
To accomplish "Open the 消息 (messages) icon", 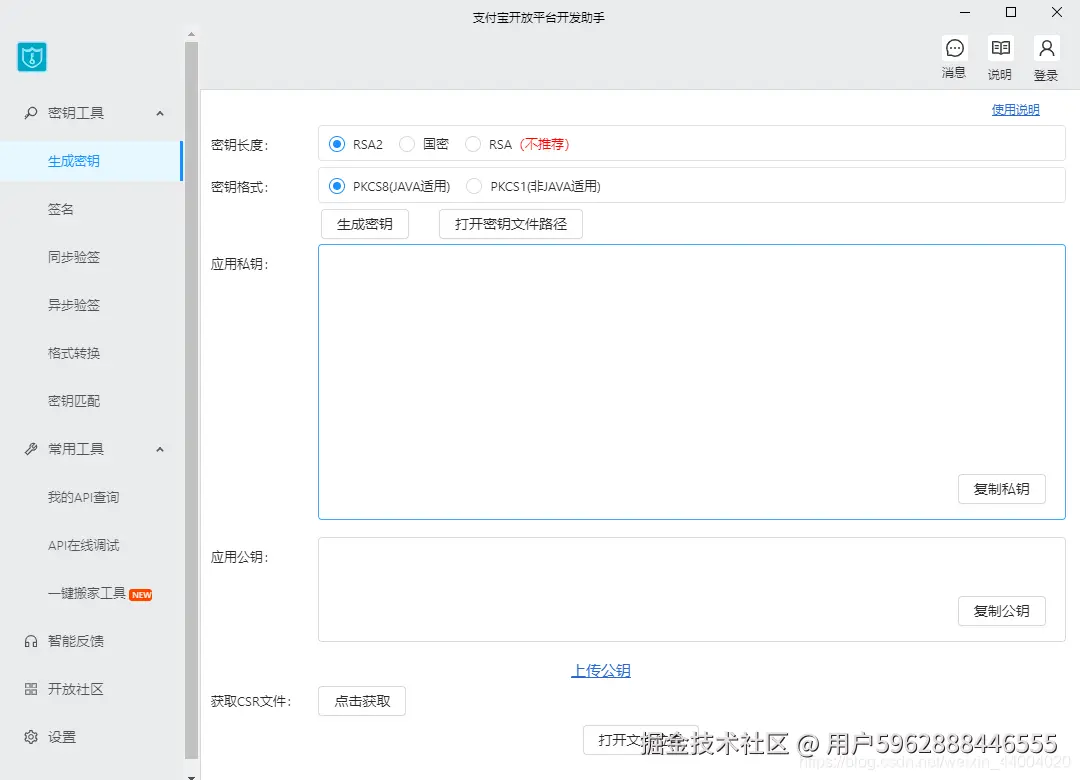I will (x=954, y=56).
